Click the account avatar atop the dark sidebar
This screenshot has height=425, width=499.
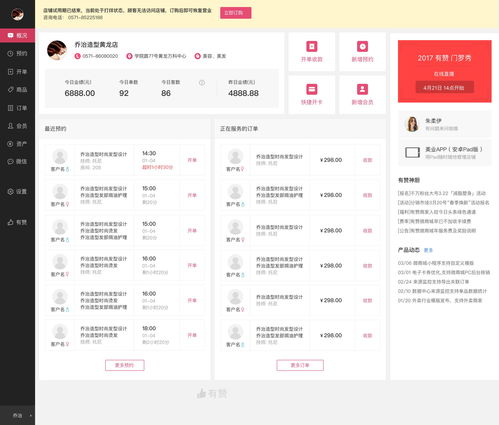point(17,14)
